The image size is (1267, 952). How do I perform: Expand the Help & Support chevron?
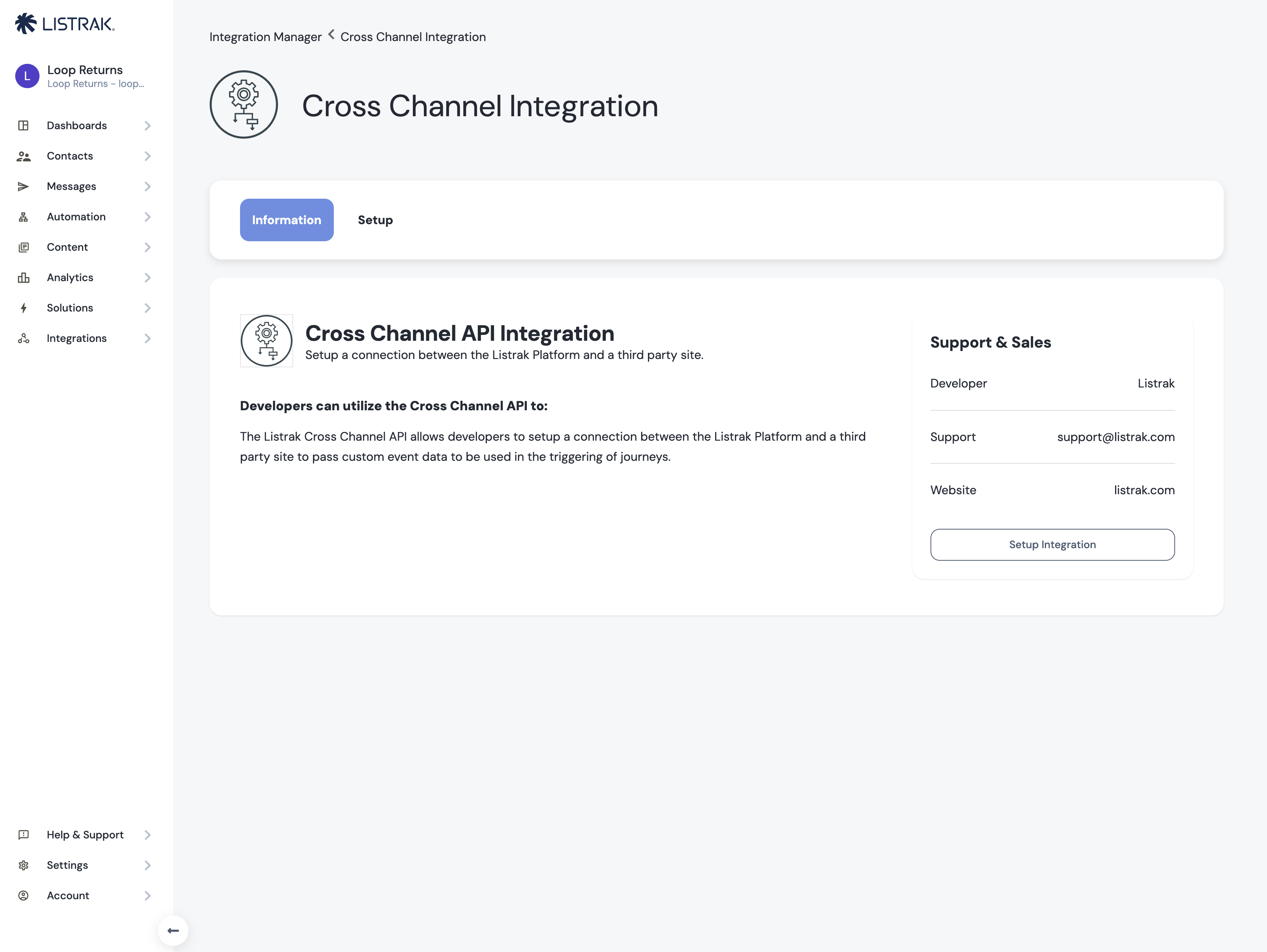coord(148,835)
